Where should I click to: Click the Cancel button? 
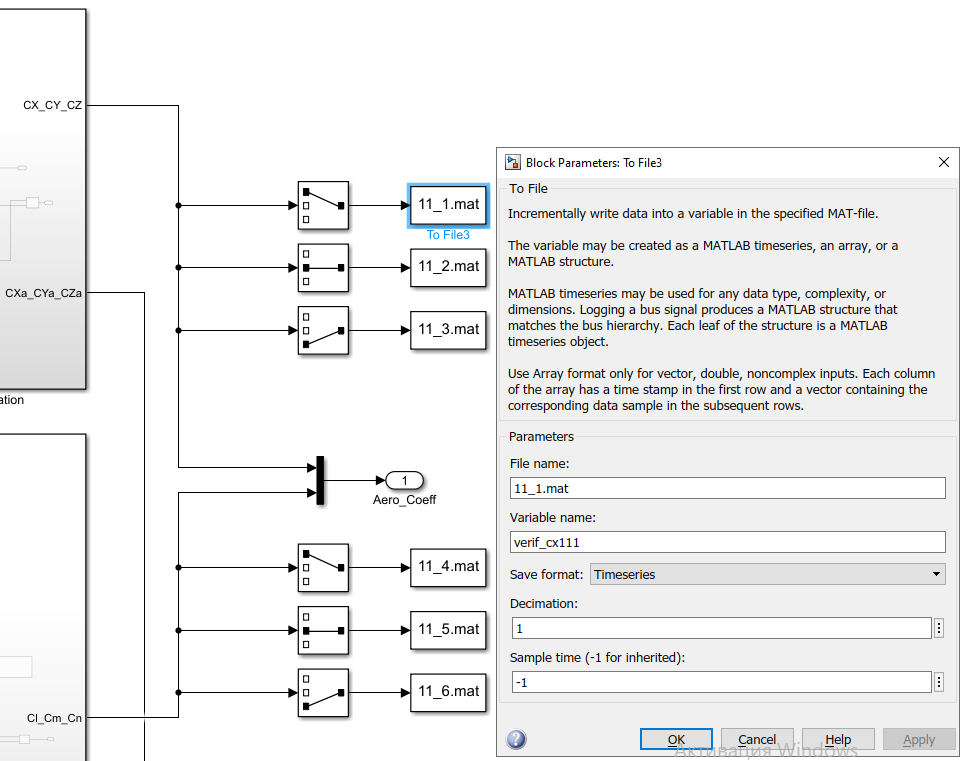click(757, 739)
